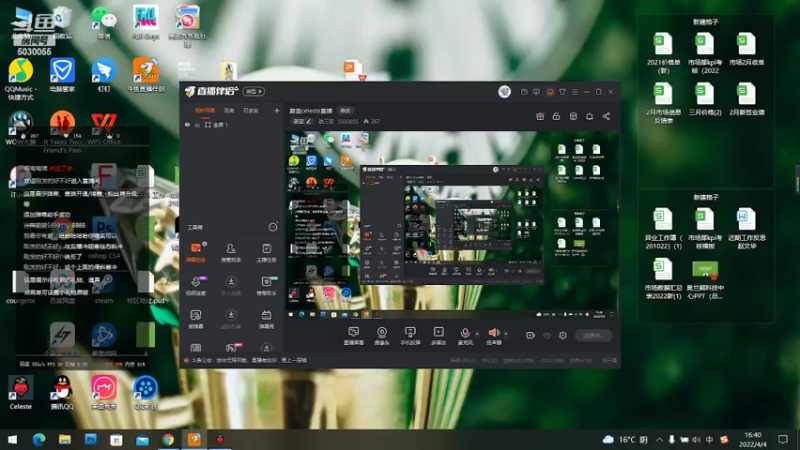
Task: Open the Windows Start menu
Action: (12, 439)
